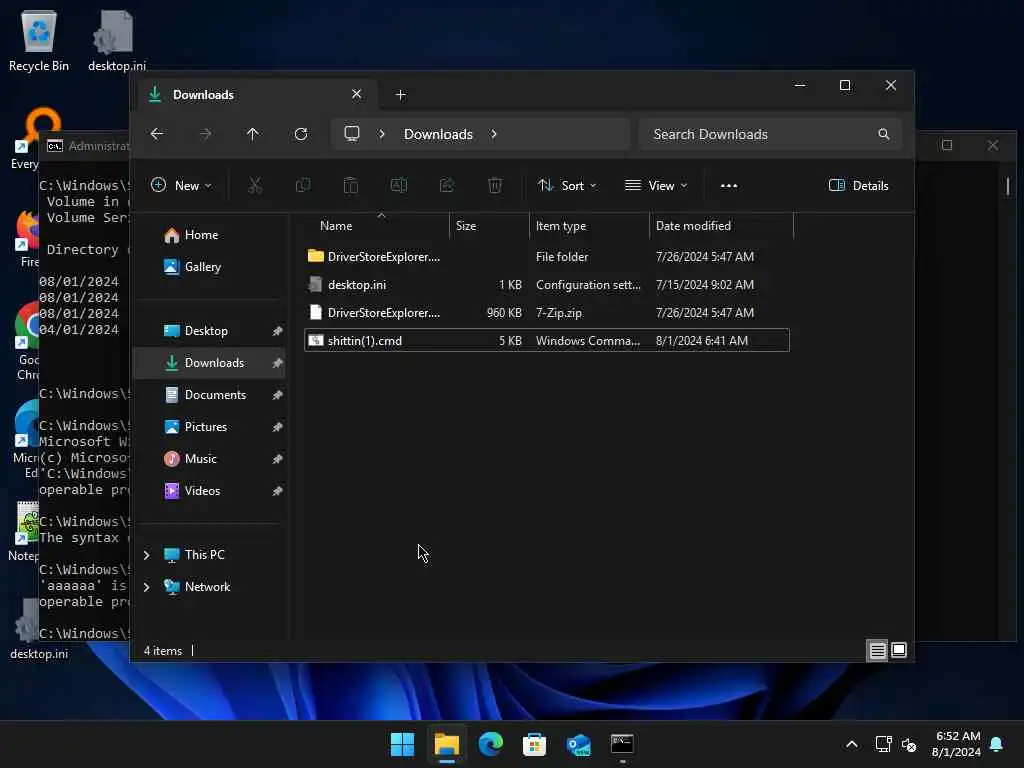
Task: Open the Sort dropdown menu
Action: (567, 185)
